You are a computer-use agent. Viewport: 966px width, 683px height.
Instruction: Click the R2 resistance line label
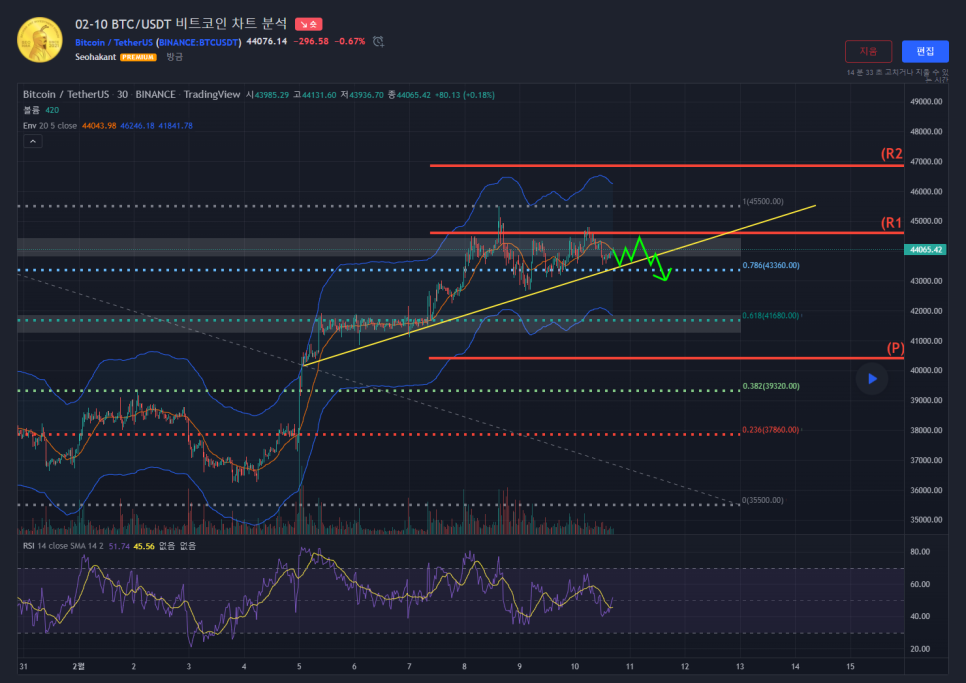(891, 154)
